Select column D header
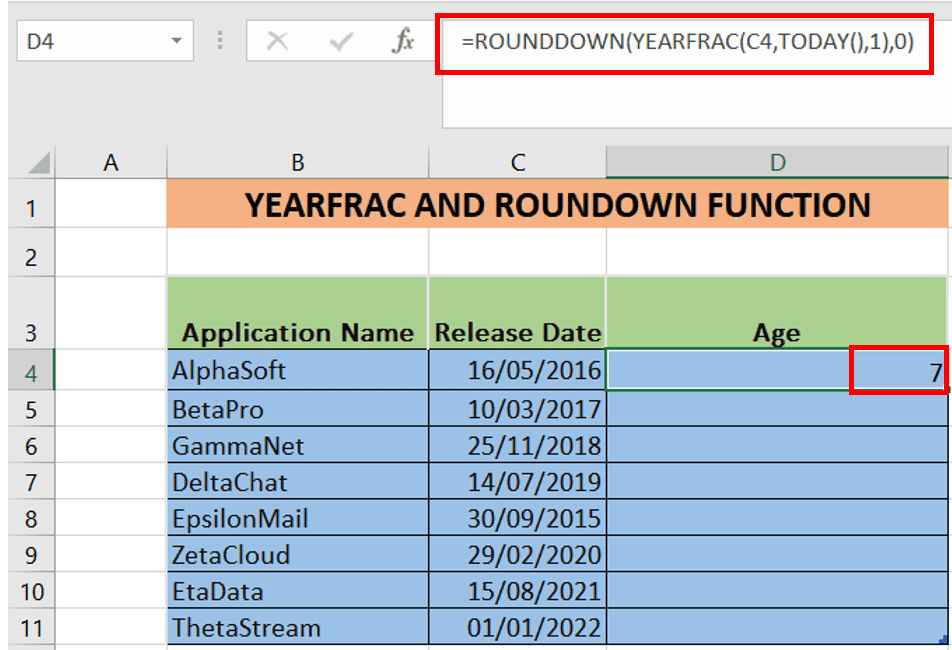The width and height of the screenshot is (952, 650). (777, 163)
